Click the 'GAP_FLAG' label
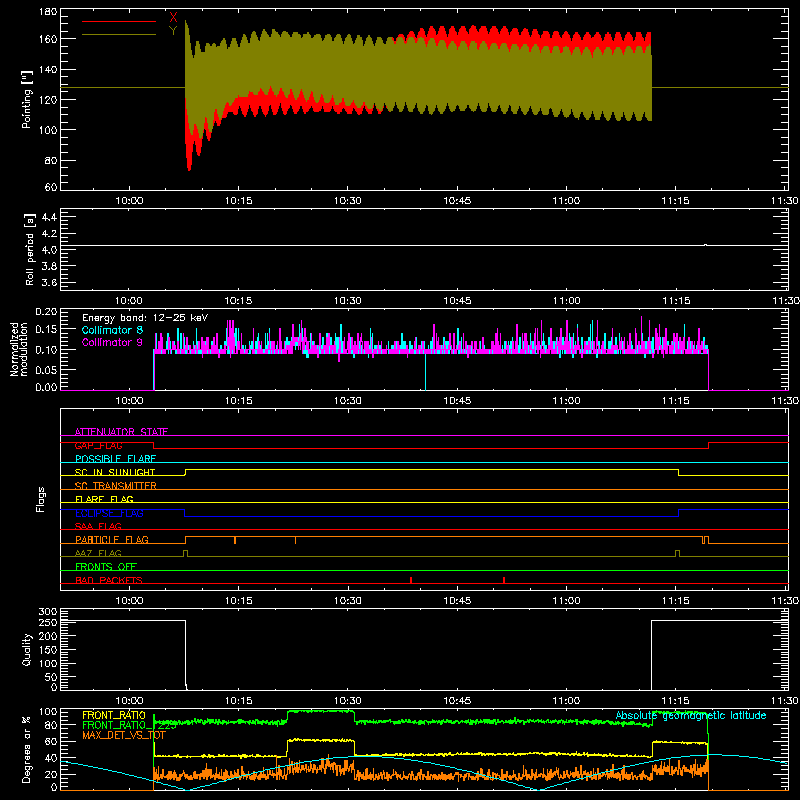800x800 pixels. click(98, 445)
